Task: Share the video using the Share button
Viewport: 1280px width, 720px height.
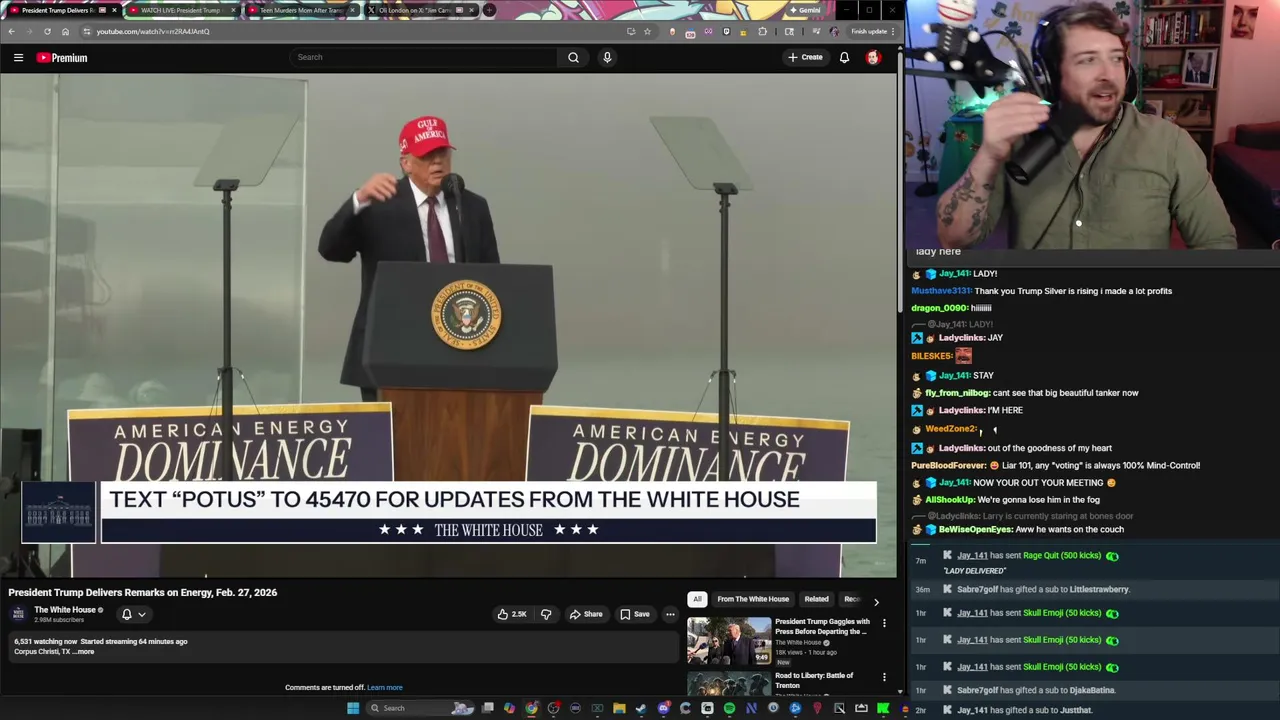Action: coord(586,614)
